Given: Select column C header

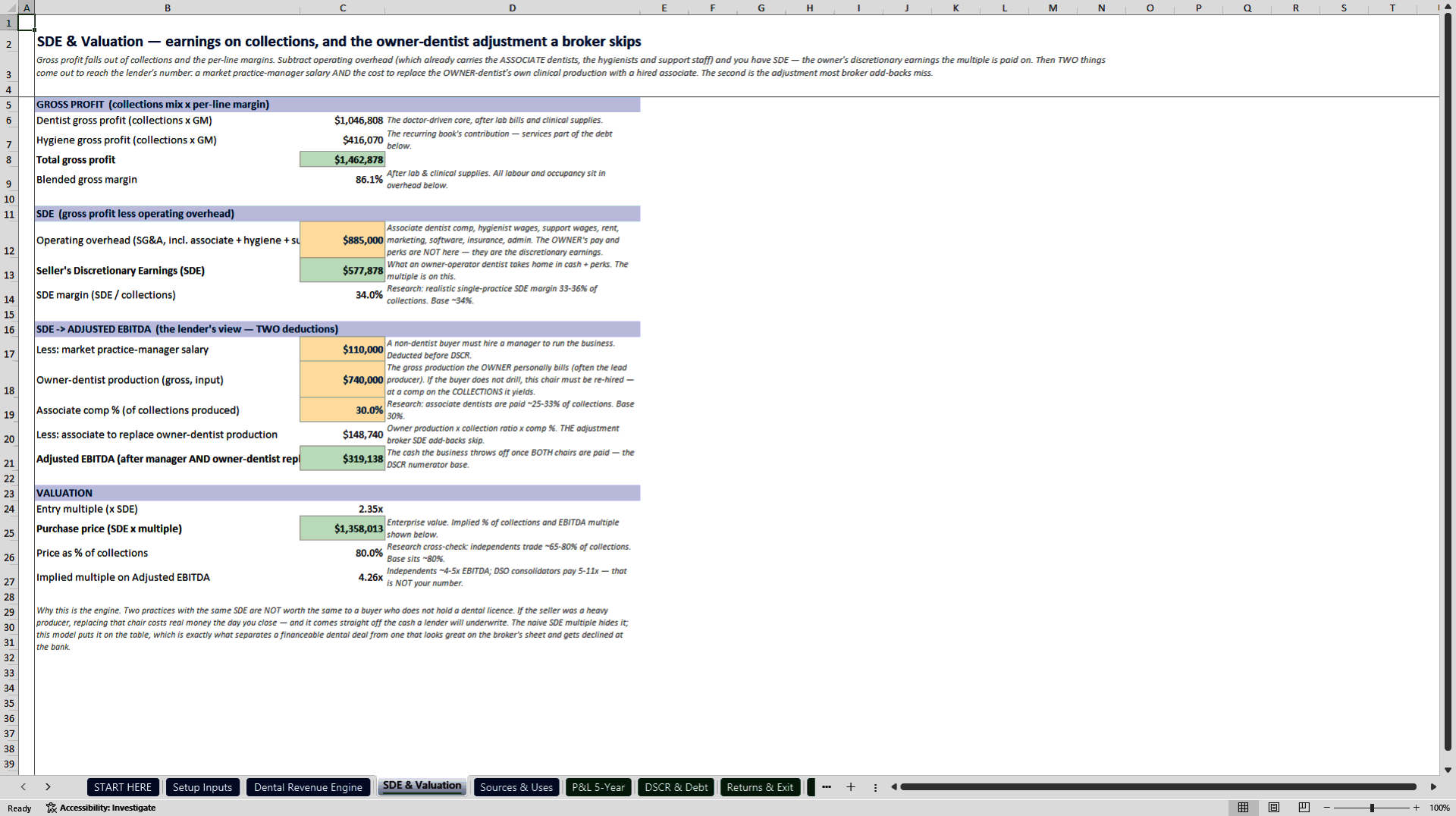Looking at the screenshot, I should pos(343,8).
